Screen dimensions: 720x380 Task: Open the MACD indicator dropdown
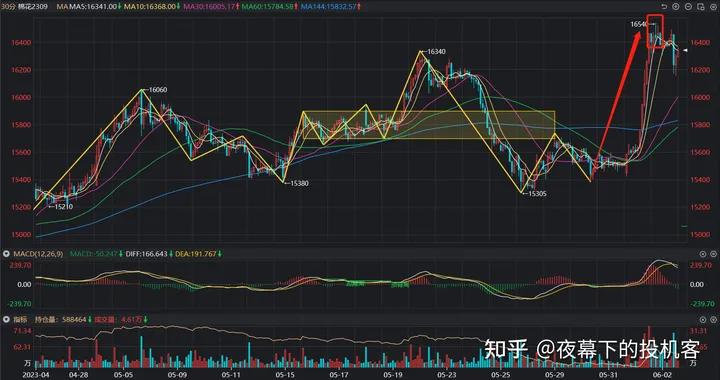click(x=6, y=254)
